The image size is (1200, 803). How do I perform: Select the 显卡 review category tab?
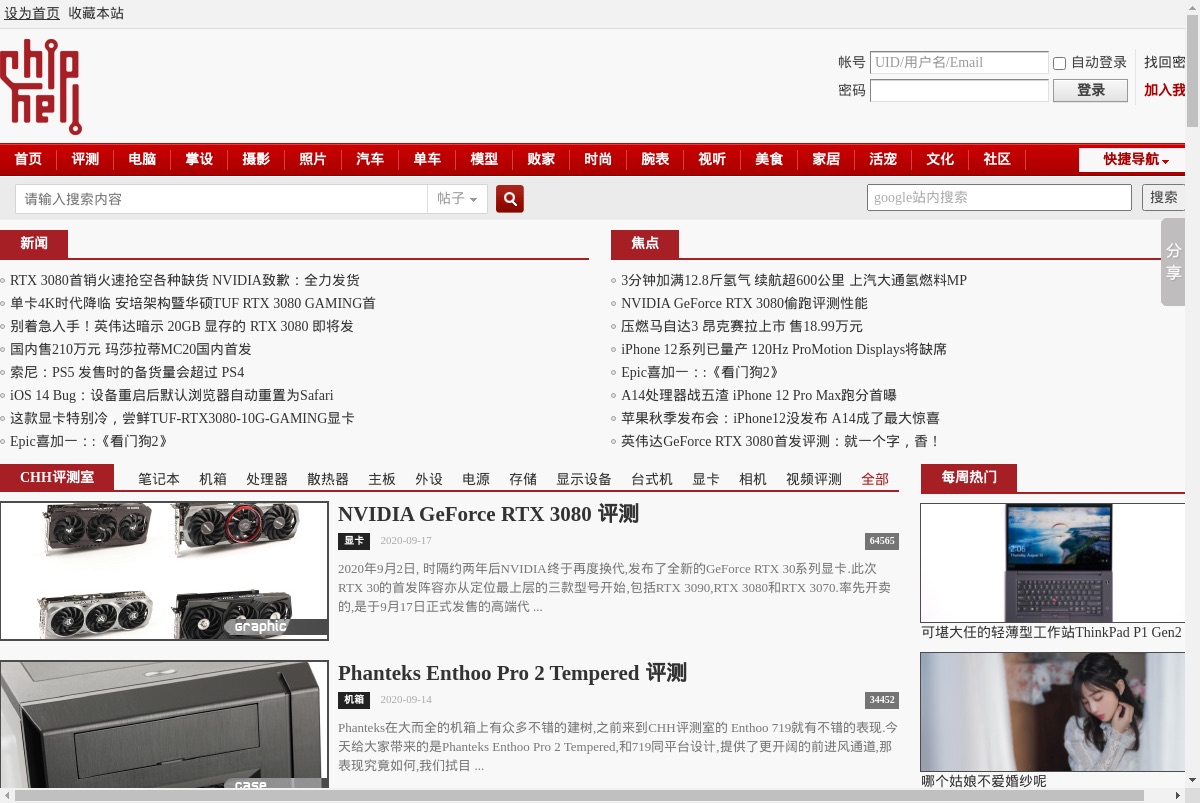point(706,479)
